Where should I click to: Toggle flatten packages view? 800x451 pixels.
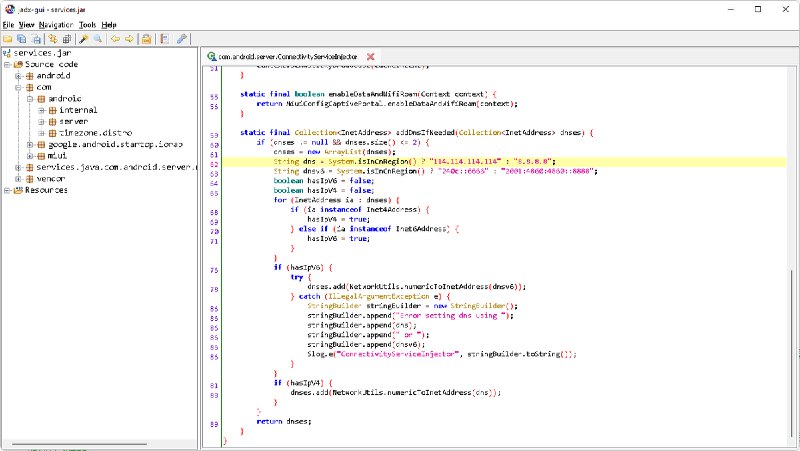[x=65, y=39]
